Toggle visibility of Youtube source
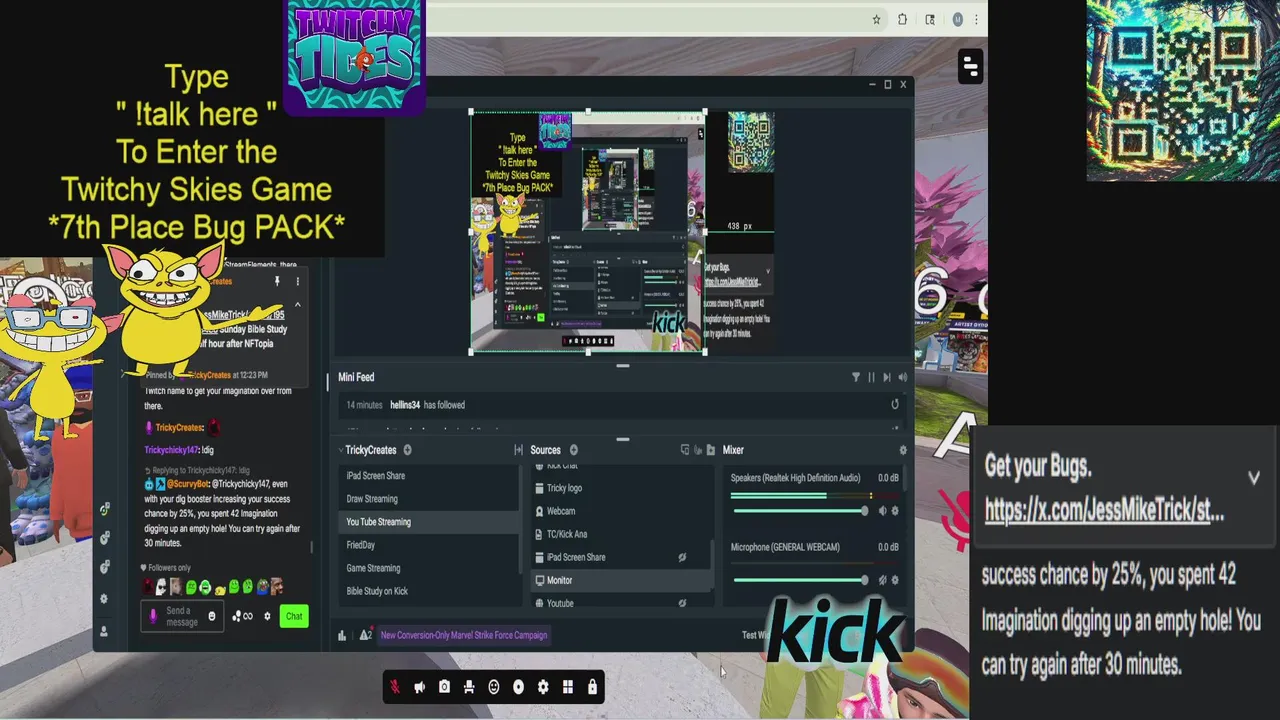Viewport: 1280px width, 720px height. coord(682,603)
